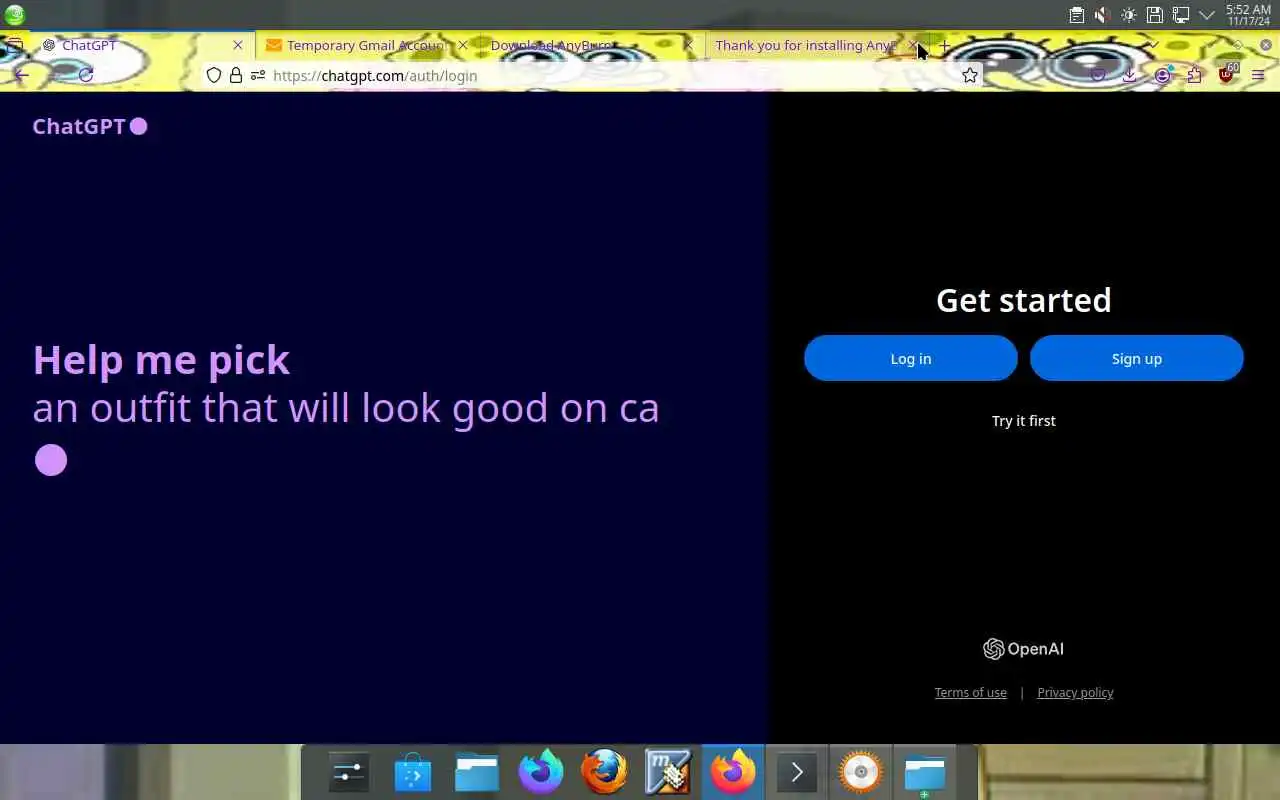
Task: Go back using the browser back arrow
Action: tap(21, 75)
